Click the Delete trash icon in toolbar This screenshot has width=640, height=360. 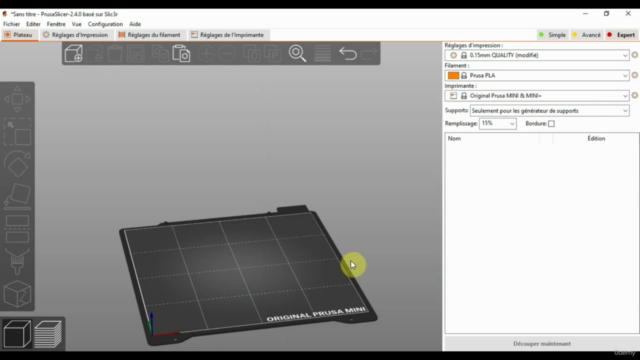click(95, 53)
